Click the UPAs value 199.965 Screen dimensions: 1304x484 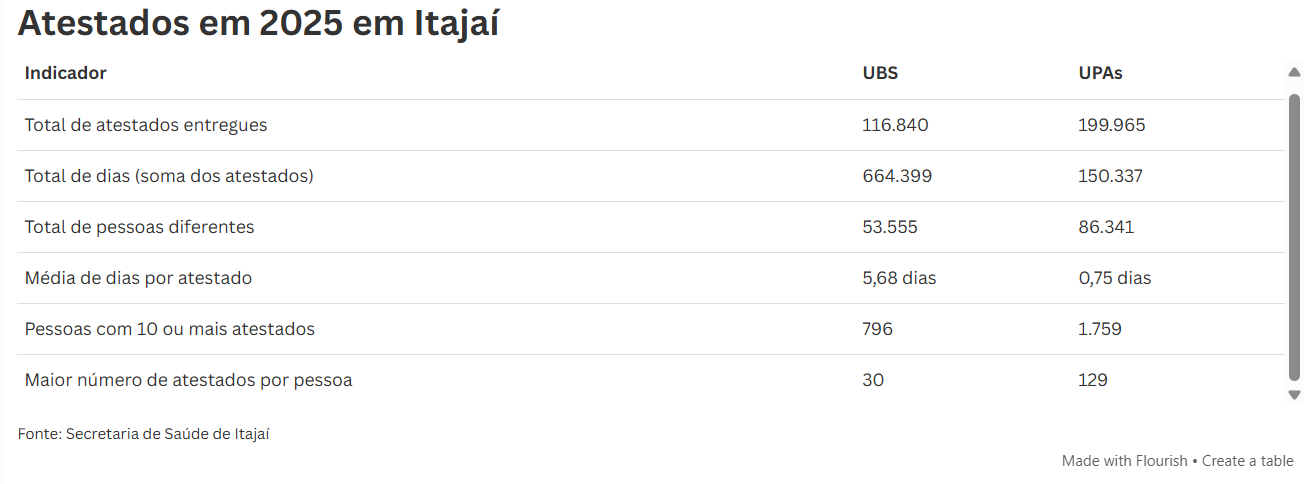(x=1112, y=125)
